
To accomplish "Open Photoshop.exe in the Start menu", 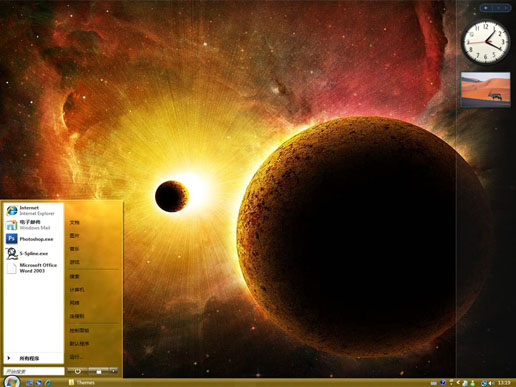I will coord(33,239).
